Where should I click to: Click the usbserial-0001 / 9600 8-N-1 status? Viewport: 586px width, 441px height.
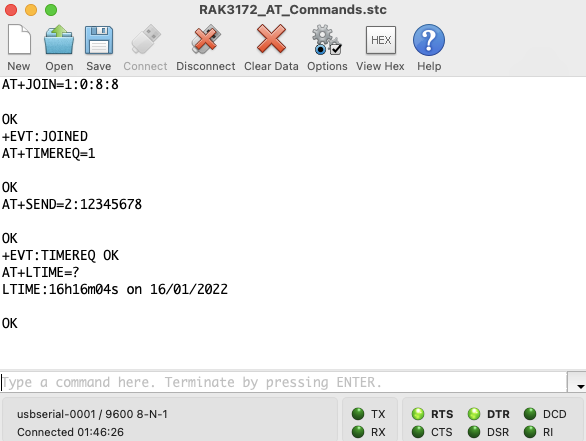point(92,414)
